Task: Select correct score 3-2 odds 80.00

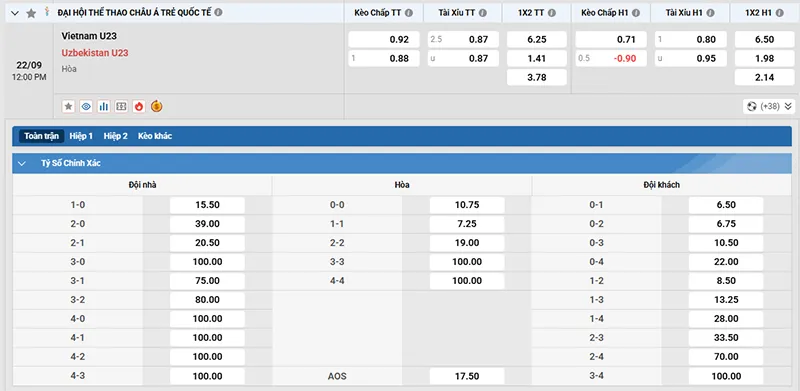Action: [207, 300]
